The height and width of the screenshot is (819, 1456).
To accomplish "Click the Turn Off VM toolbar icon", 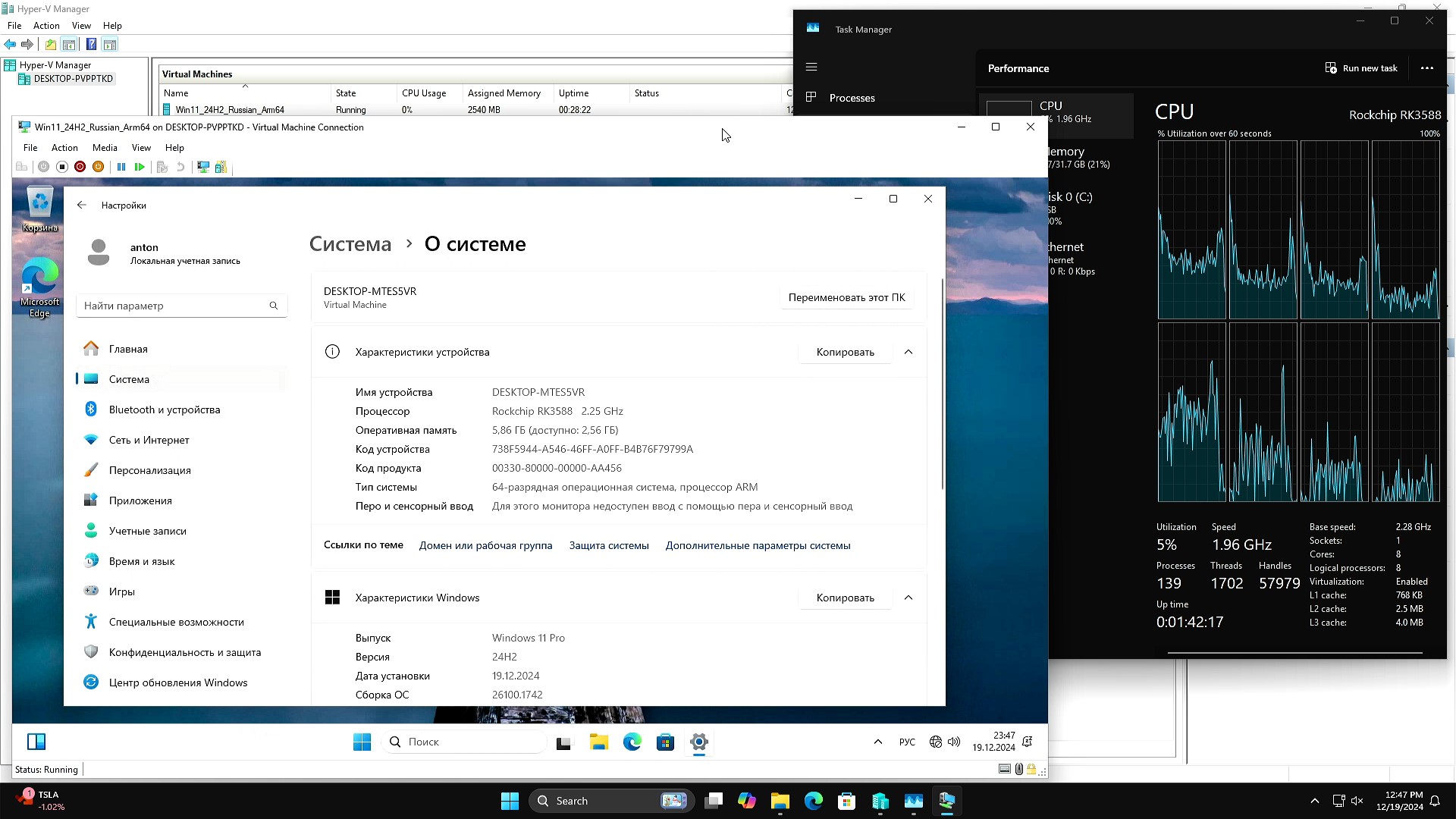I will point(62,167).
